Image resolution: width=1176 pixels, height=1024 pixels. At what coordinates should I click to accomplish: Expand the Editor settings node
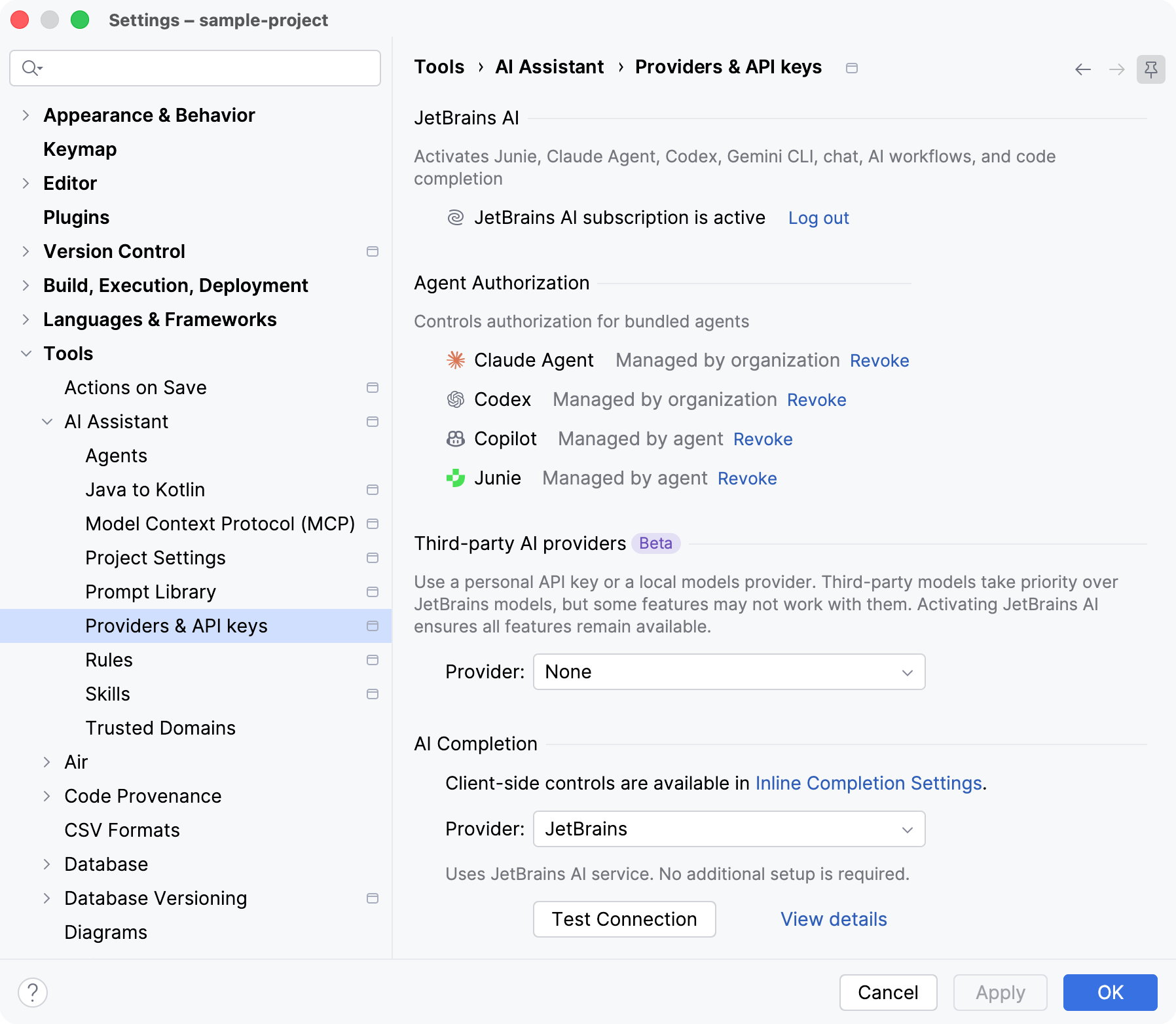(x=26, y=183)
